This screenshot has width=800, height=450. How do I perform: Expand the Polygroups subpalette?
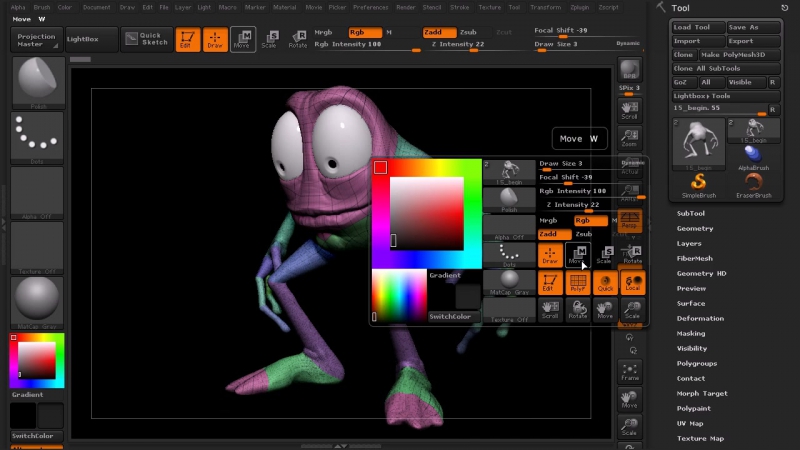(x=697, y=363)
